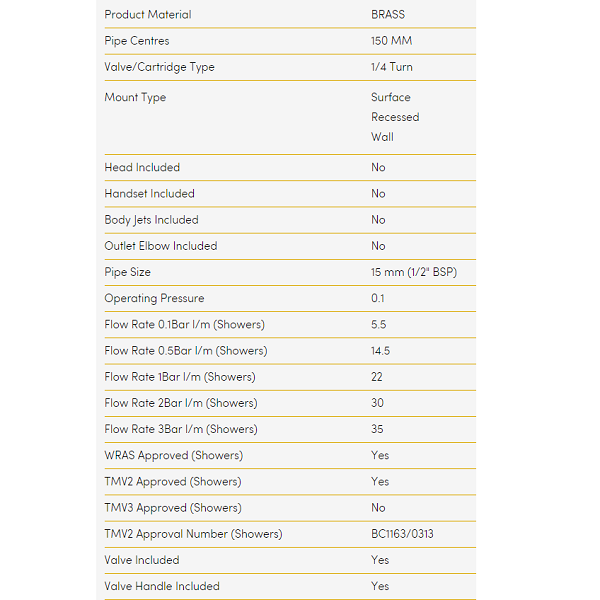Select the Recessed mount type value
The width and height of the screenshot is (600, 600).
coord(395,117)
